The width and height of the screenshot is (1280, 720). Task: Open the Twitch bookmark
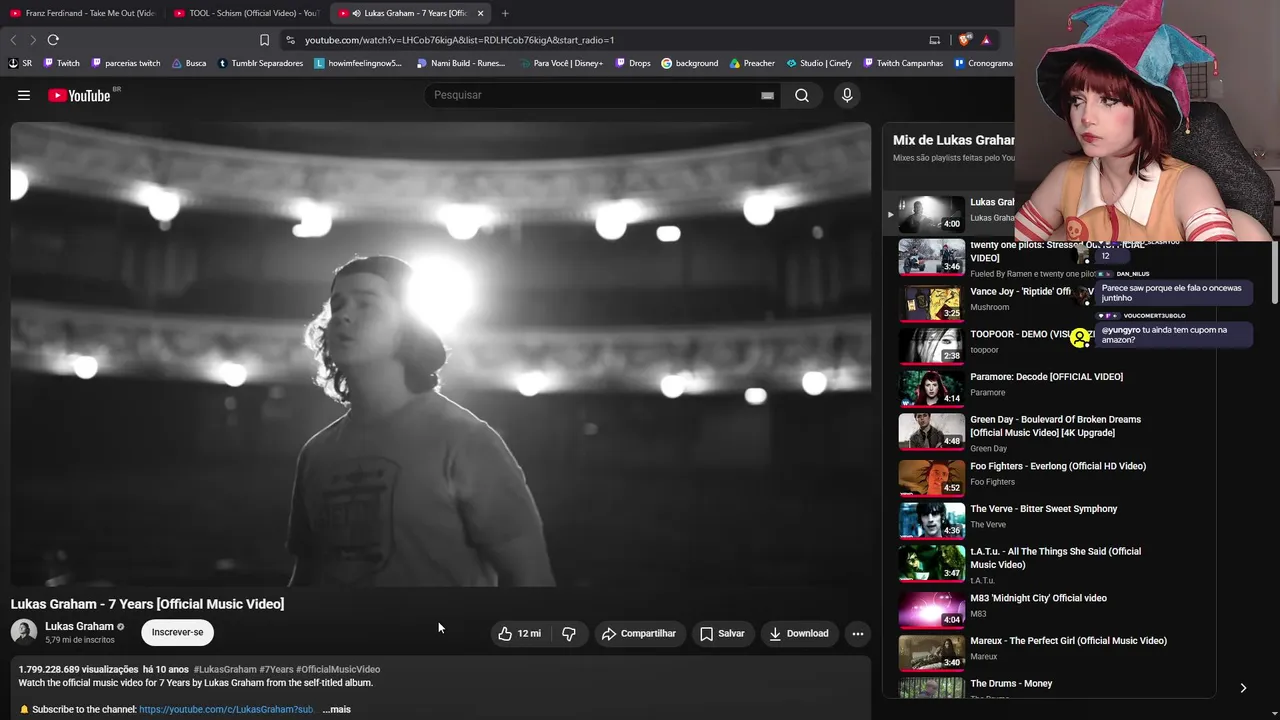tap(61, 63)
